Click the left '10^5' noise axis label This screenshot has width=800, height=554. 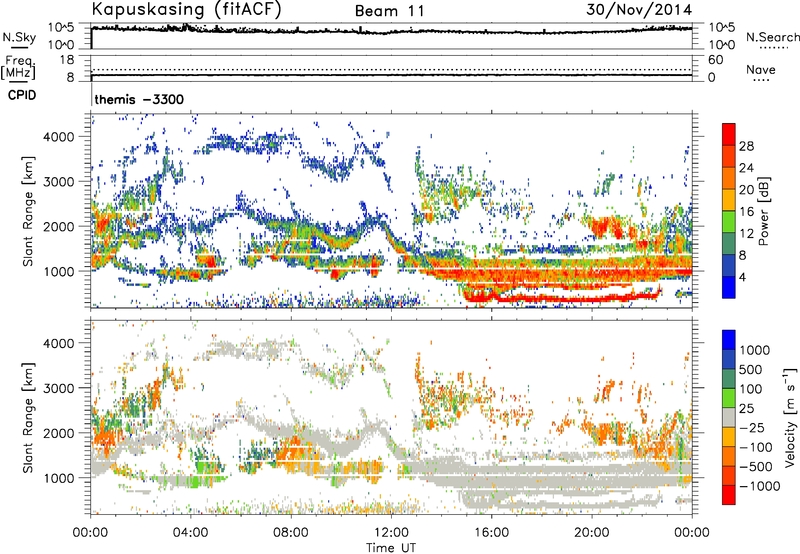point(61,27)
